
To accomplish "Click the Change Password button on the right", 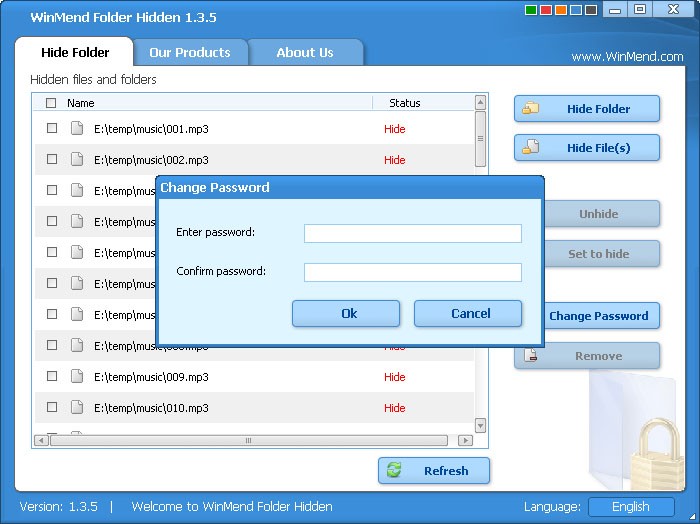I will [601, 316].
